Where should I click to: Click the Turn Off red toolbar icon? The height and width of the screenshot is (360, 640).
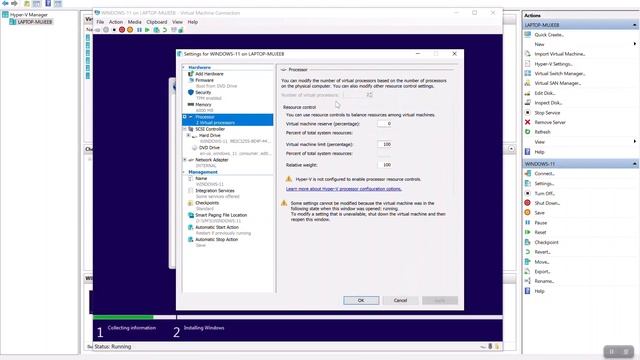(122, 30)
